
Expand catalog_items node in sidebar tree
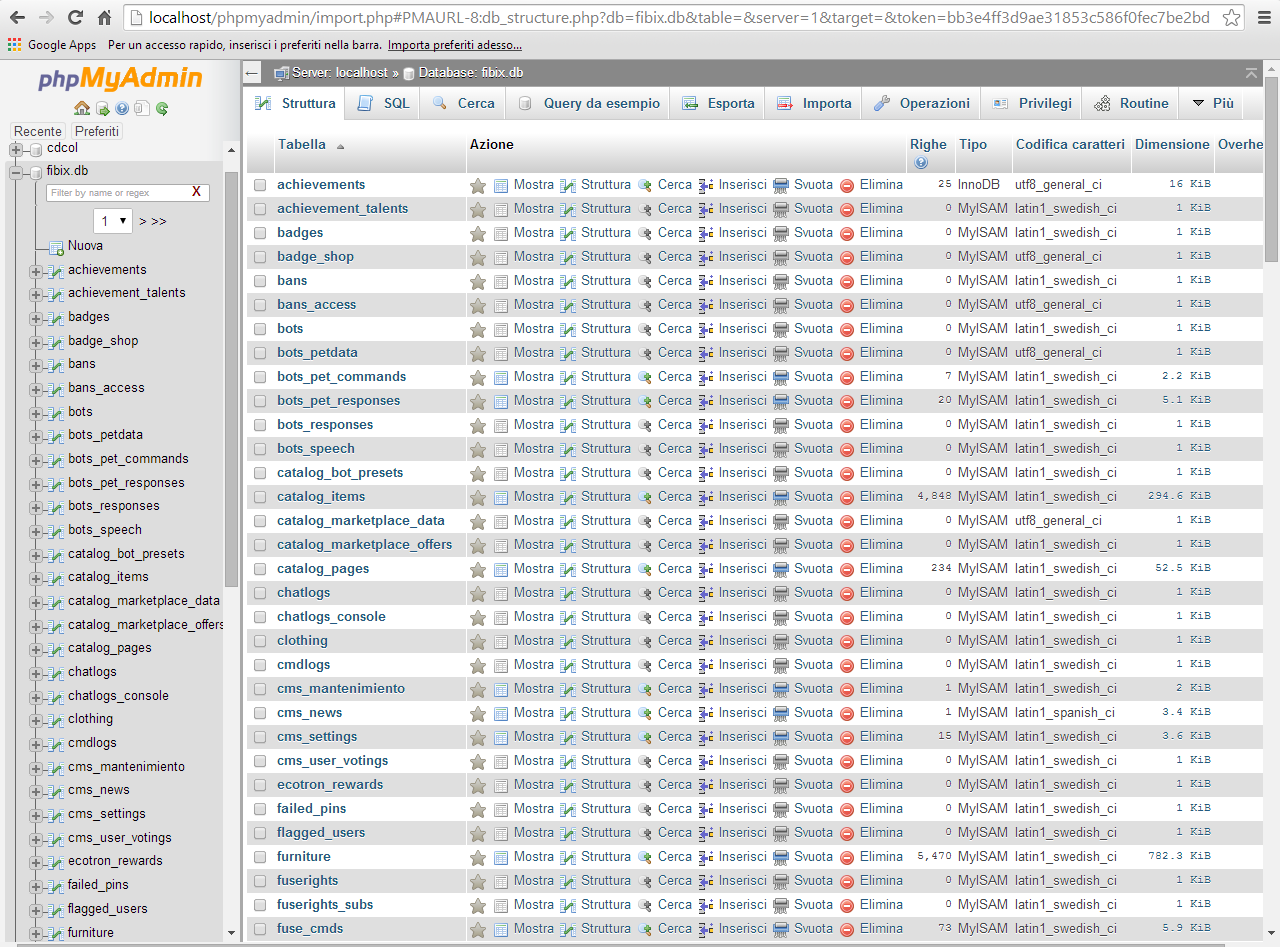point(36,577)
